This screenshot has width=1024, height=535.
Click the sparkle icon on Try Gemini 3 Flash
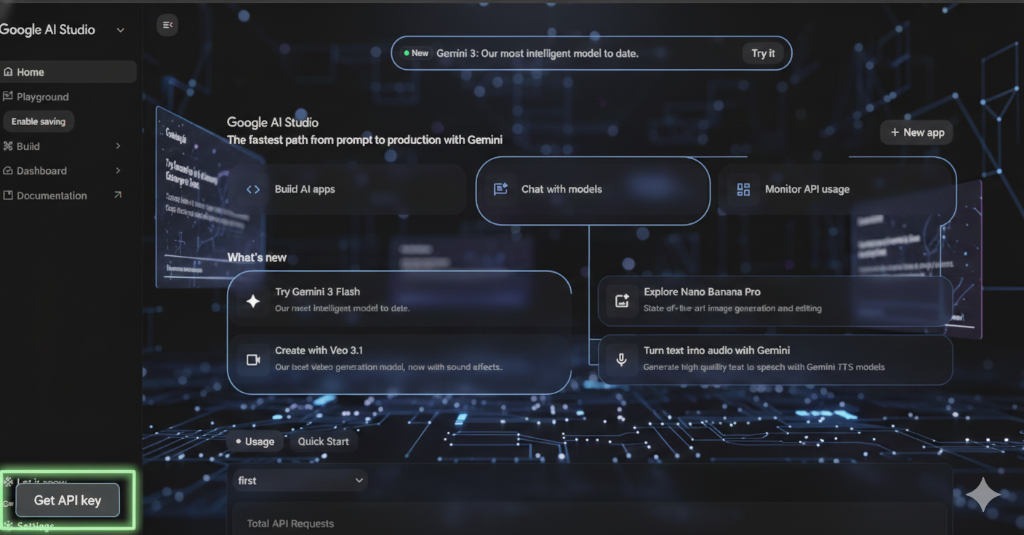pos(253,300)
